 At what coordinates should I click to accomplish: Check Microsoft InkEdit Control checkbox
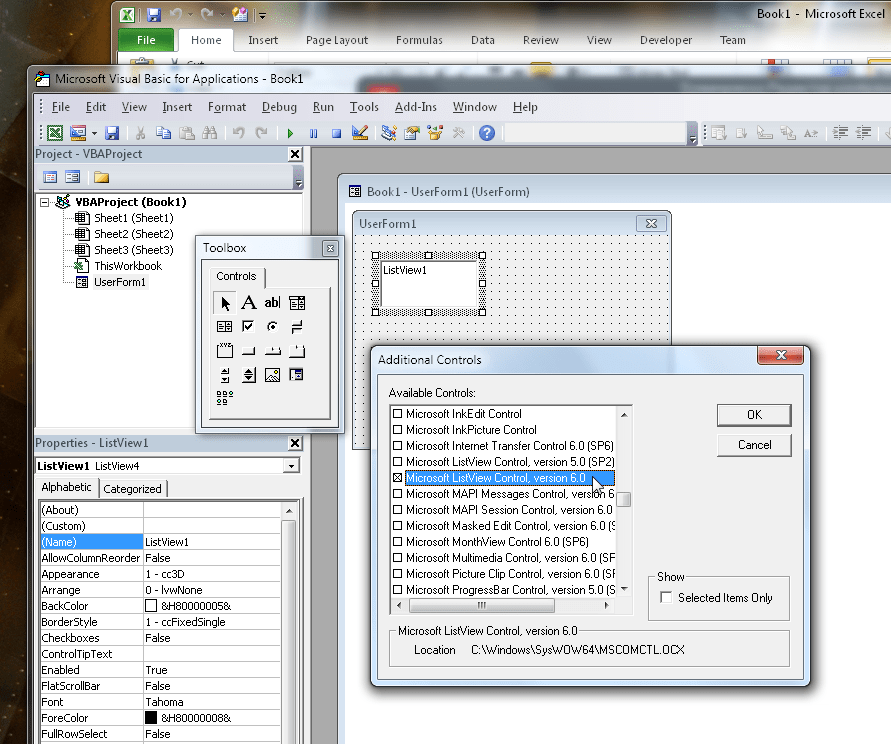(x=398, y=414)
